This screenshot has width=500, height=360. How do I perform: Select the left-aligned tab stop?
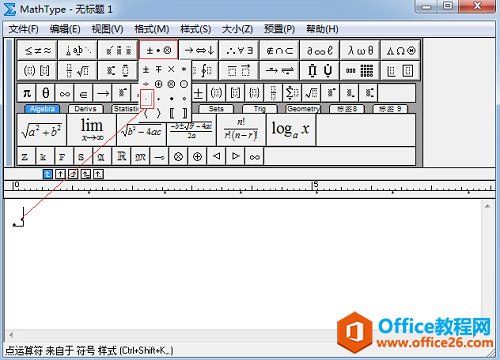click(x=48, y=174)
